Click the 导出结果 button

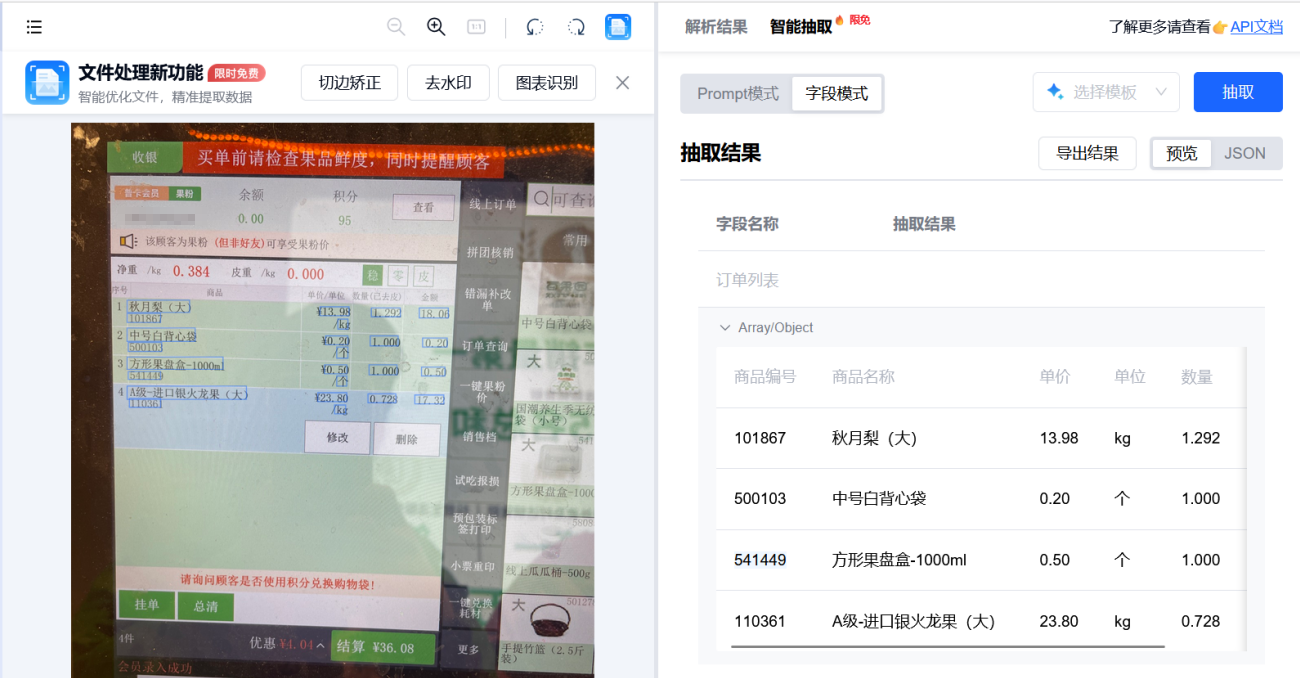click(1087, 153)
